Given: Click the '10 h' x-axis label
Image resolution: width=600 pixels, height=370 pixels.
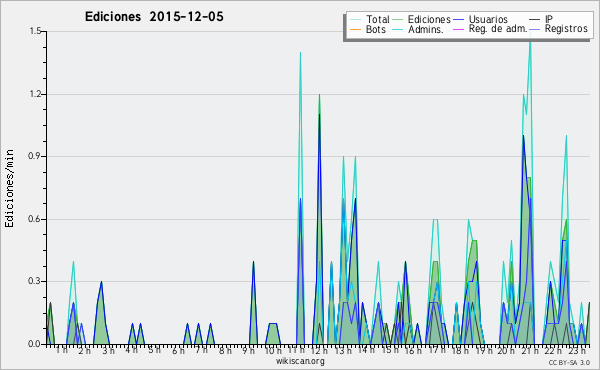Looking at the screenshot, I should click(x=273, y=350).
